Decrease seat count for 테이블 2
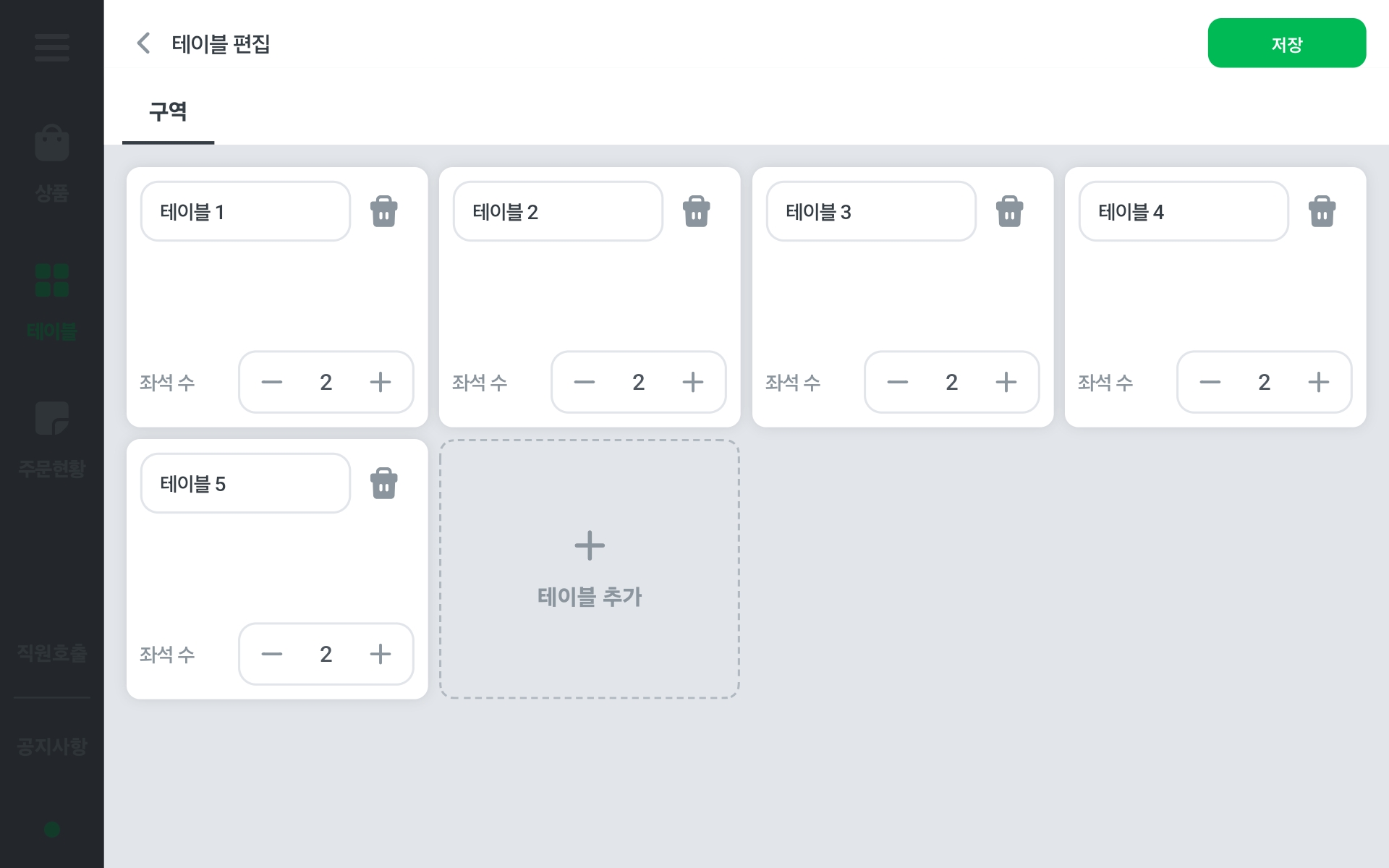The width and height of the screenshot is (1389, 868). click(x=585, y=382)
